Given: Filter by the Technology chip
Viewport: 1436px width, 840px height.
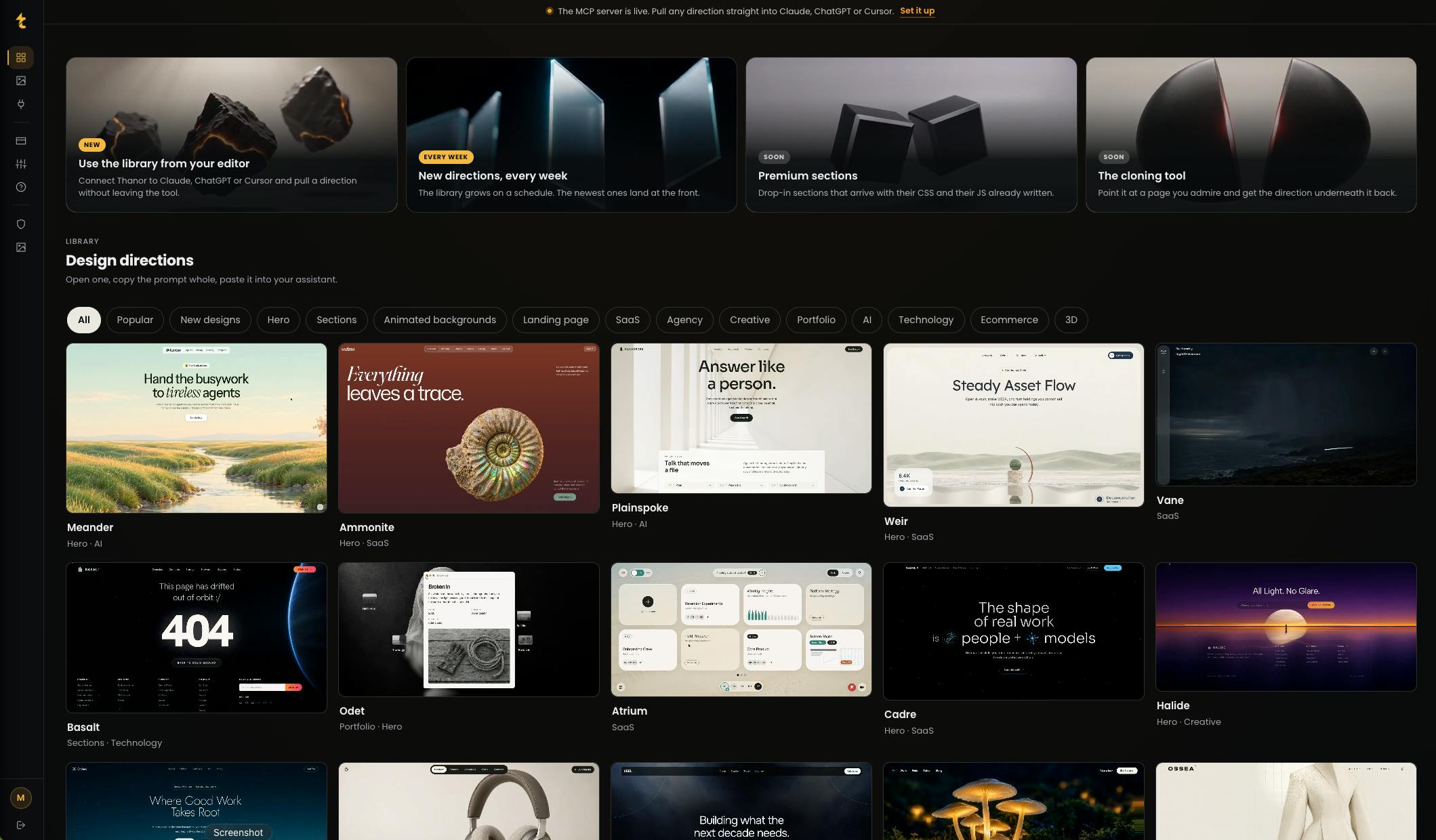Looking at the screenshot, I should click(x=926, y=320).
